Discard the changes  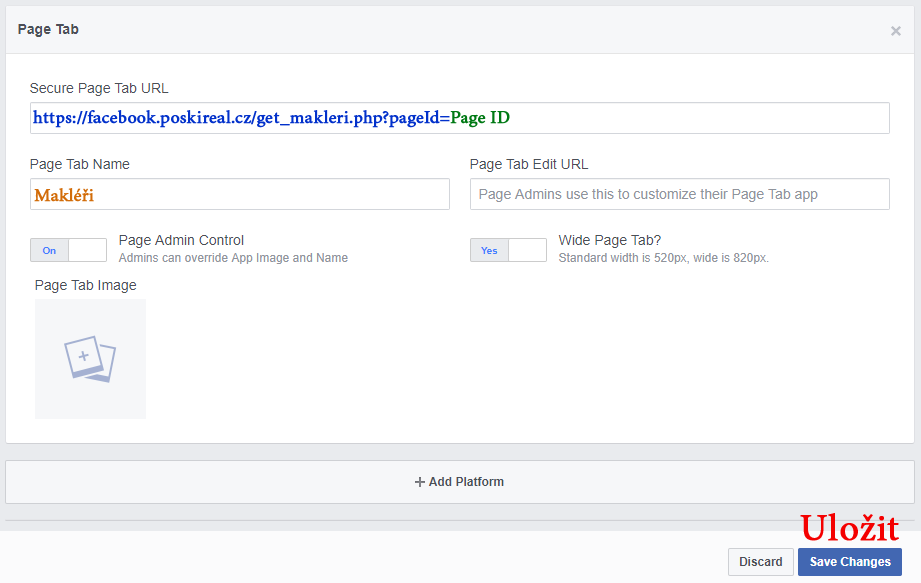(x=761, y=562)
